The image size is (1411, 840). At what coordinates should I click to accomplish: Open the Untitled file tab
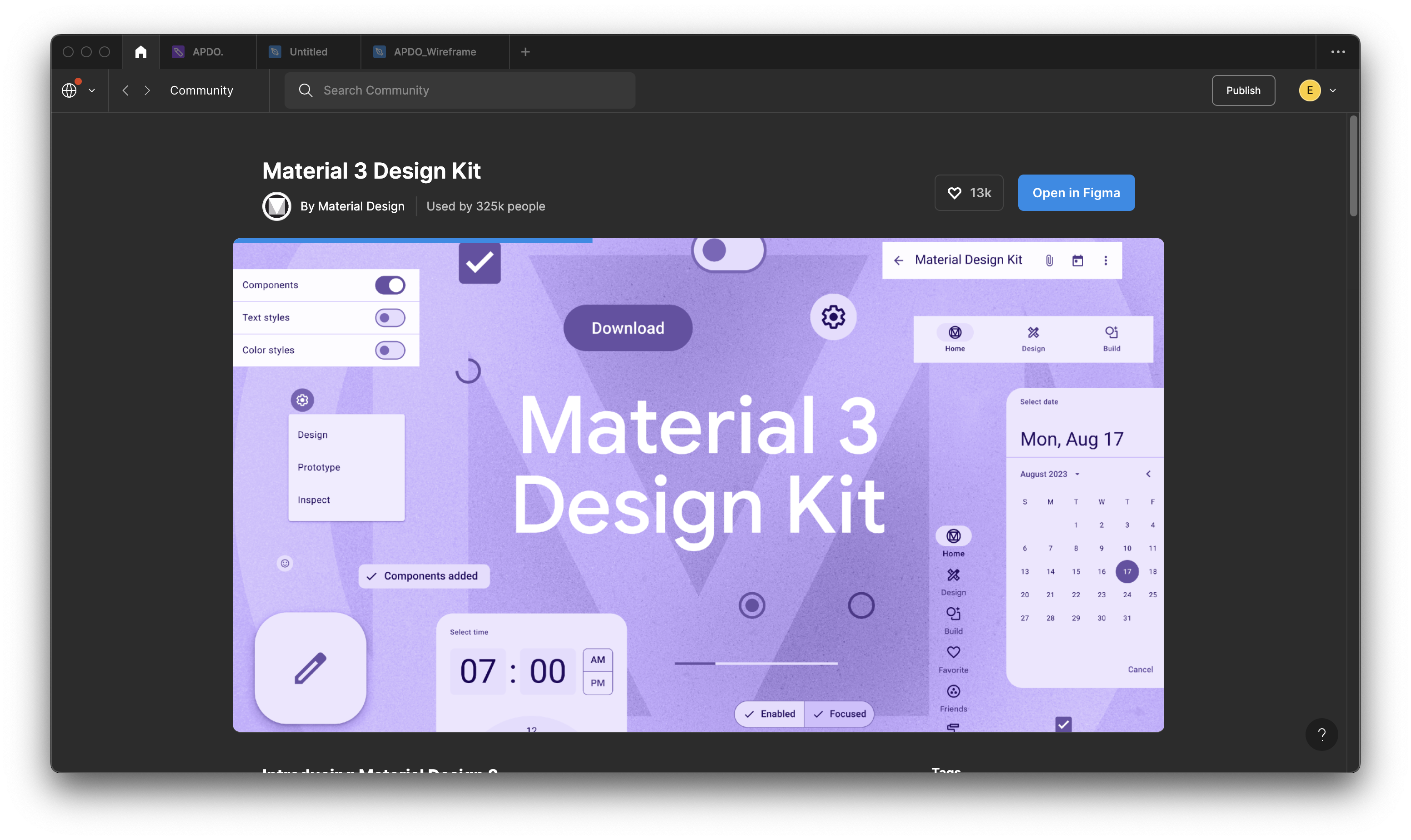coord(308,52)
